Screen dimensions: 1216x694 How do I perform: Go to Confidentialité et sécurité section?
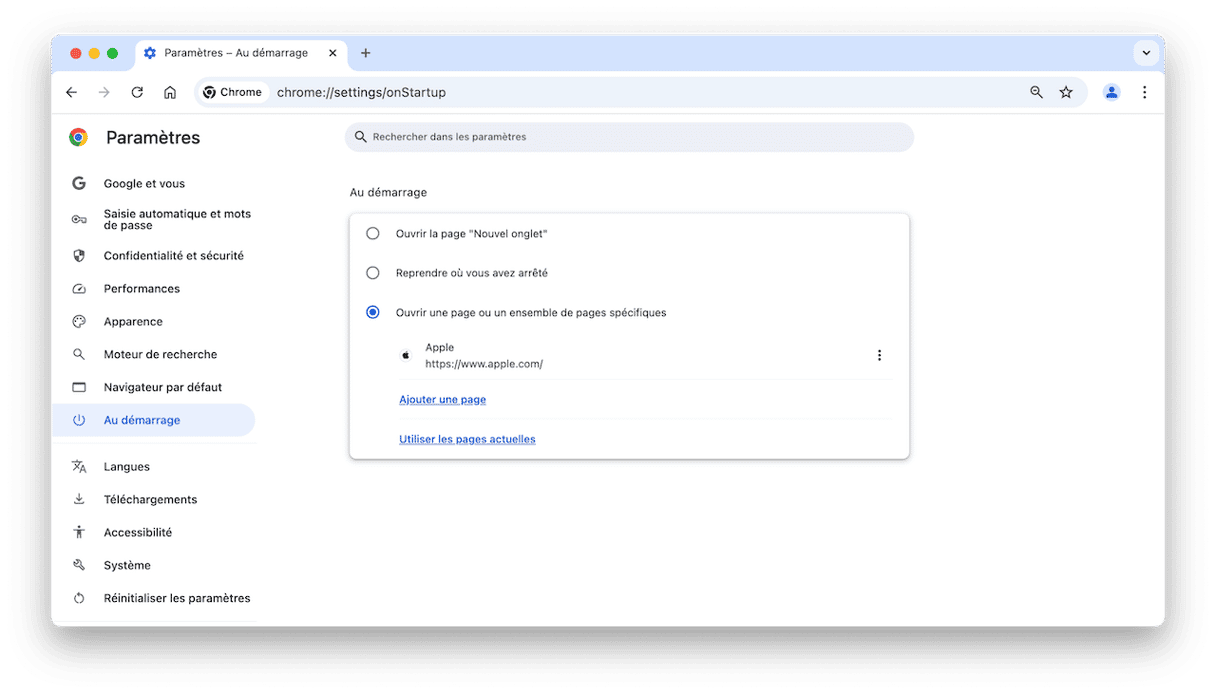click(173, 256)
